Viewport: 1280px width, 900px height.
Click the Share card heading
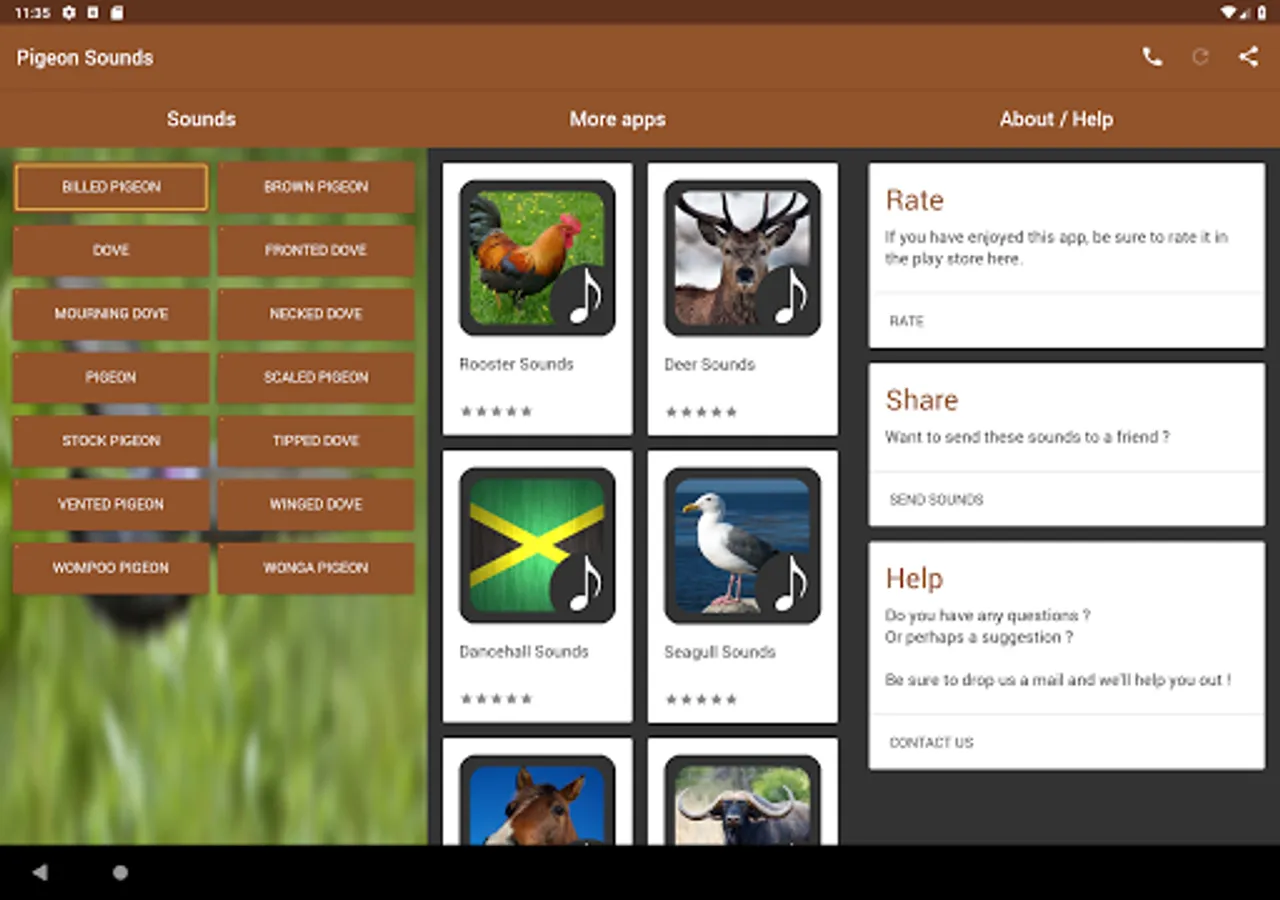pyautogui.click(x=921, y=400)
